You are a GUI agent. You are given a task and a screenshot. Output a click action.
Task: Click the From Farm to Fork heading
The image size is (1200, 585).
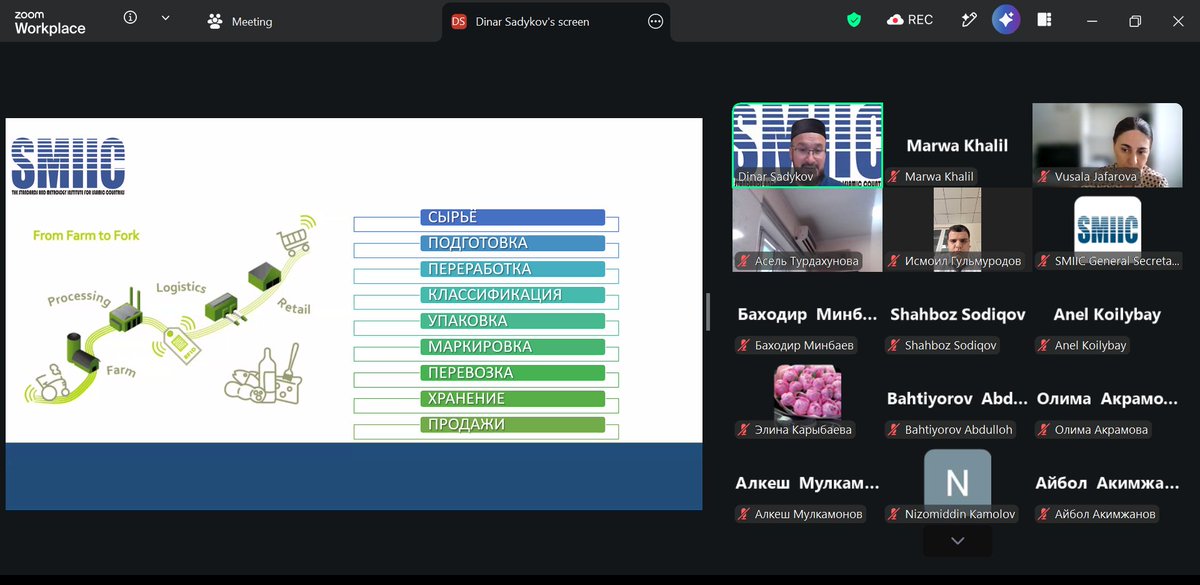click(x=86, y=235)
